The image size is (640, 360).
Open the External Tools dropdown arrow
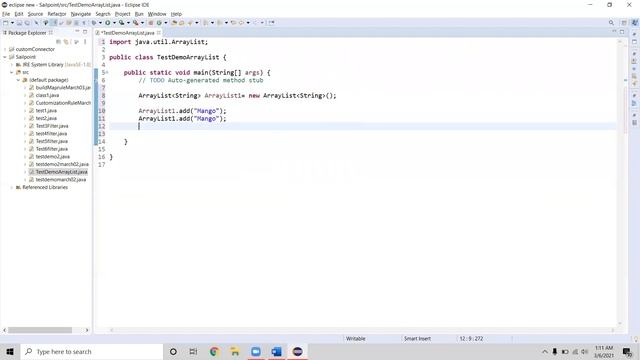point(142,23)
